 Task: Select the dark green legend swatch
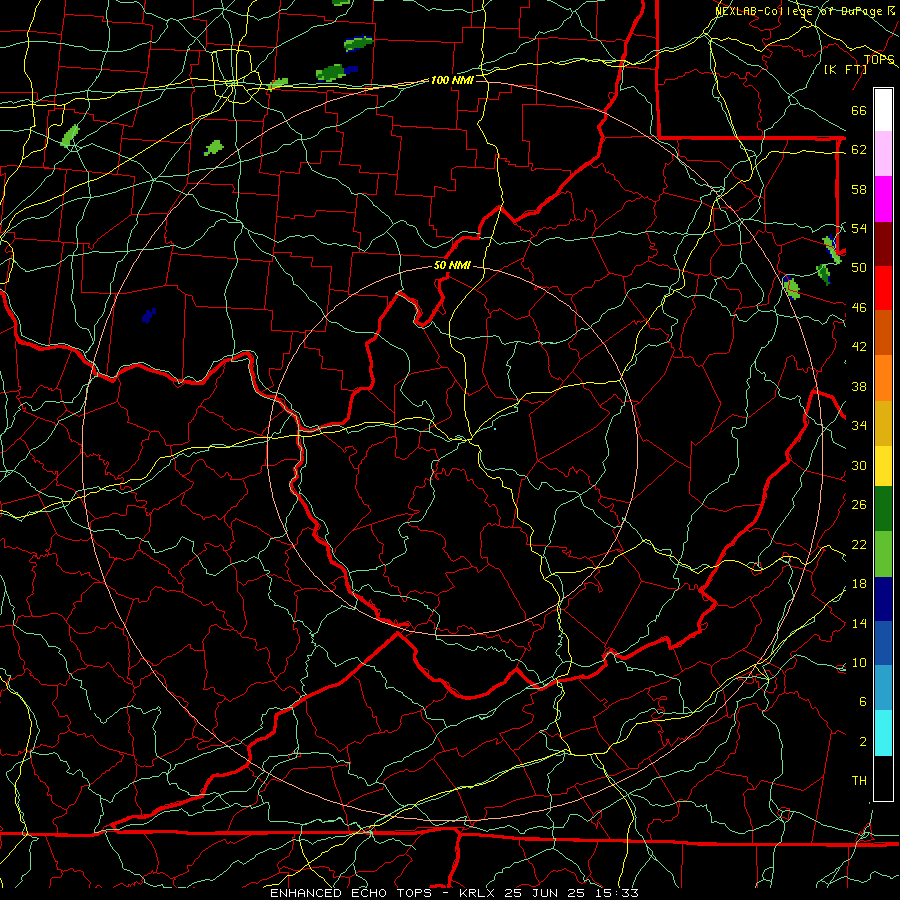point(883,509)
